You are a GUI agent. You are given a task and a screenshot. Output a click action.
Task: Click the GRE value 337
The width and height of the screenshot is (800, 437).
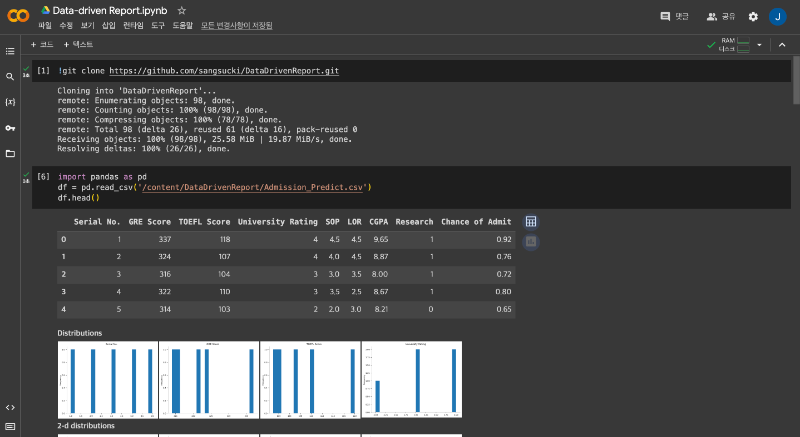tap(164, 239)
